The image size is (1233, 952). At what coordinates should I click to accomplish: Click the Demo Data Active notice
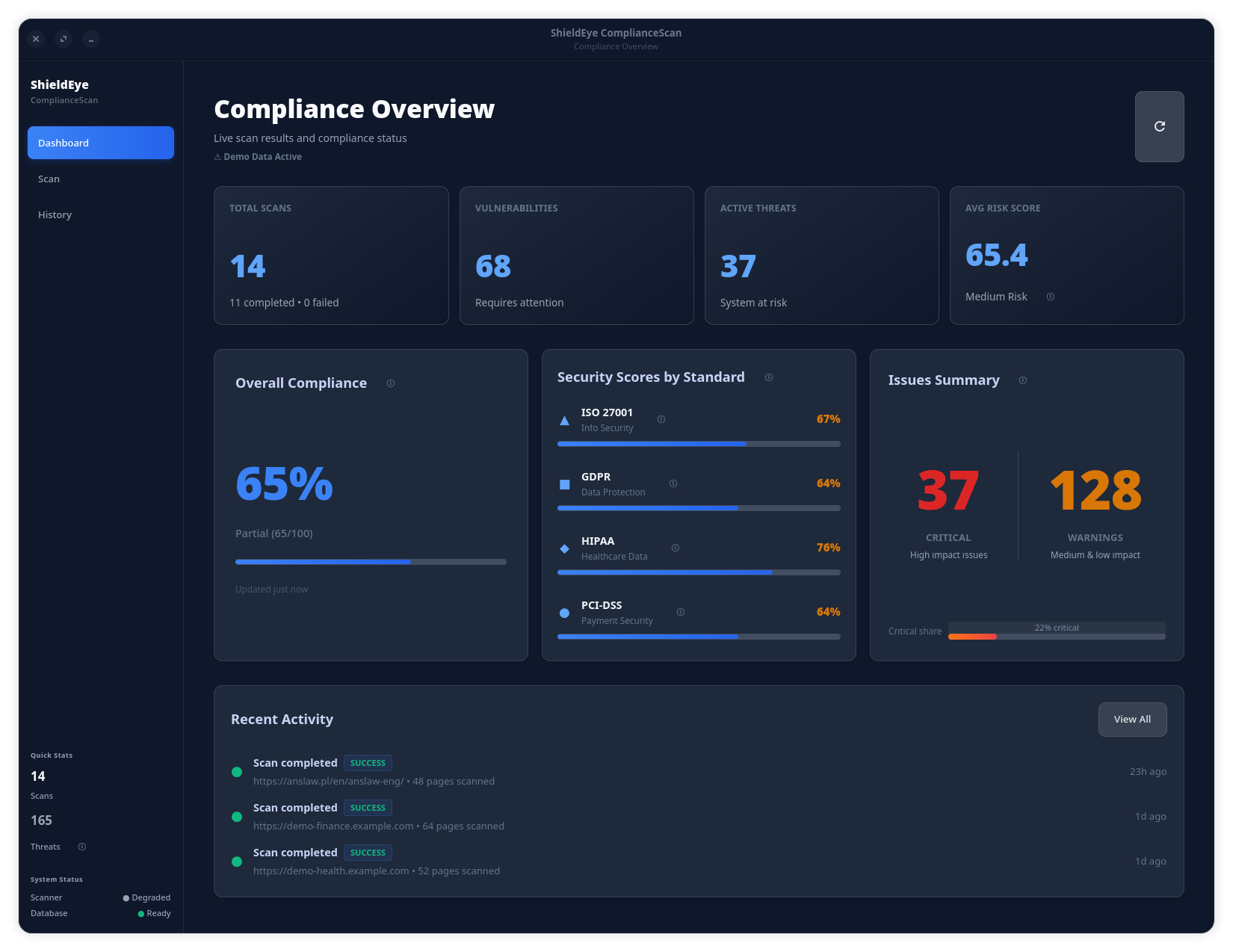tap(258, 157)
